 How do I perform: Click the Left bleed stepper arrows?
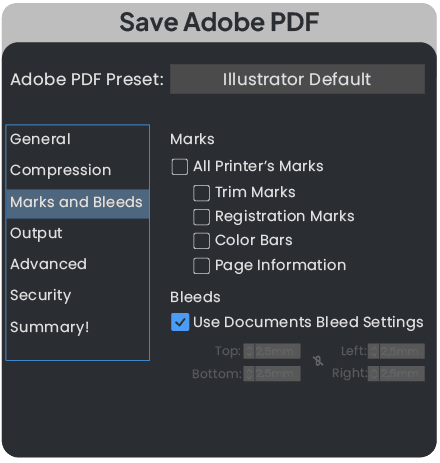click(374, 351)
